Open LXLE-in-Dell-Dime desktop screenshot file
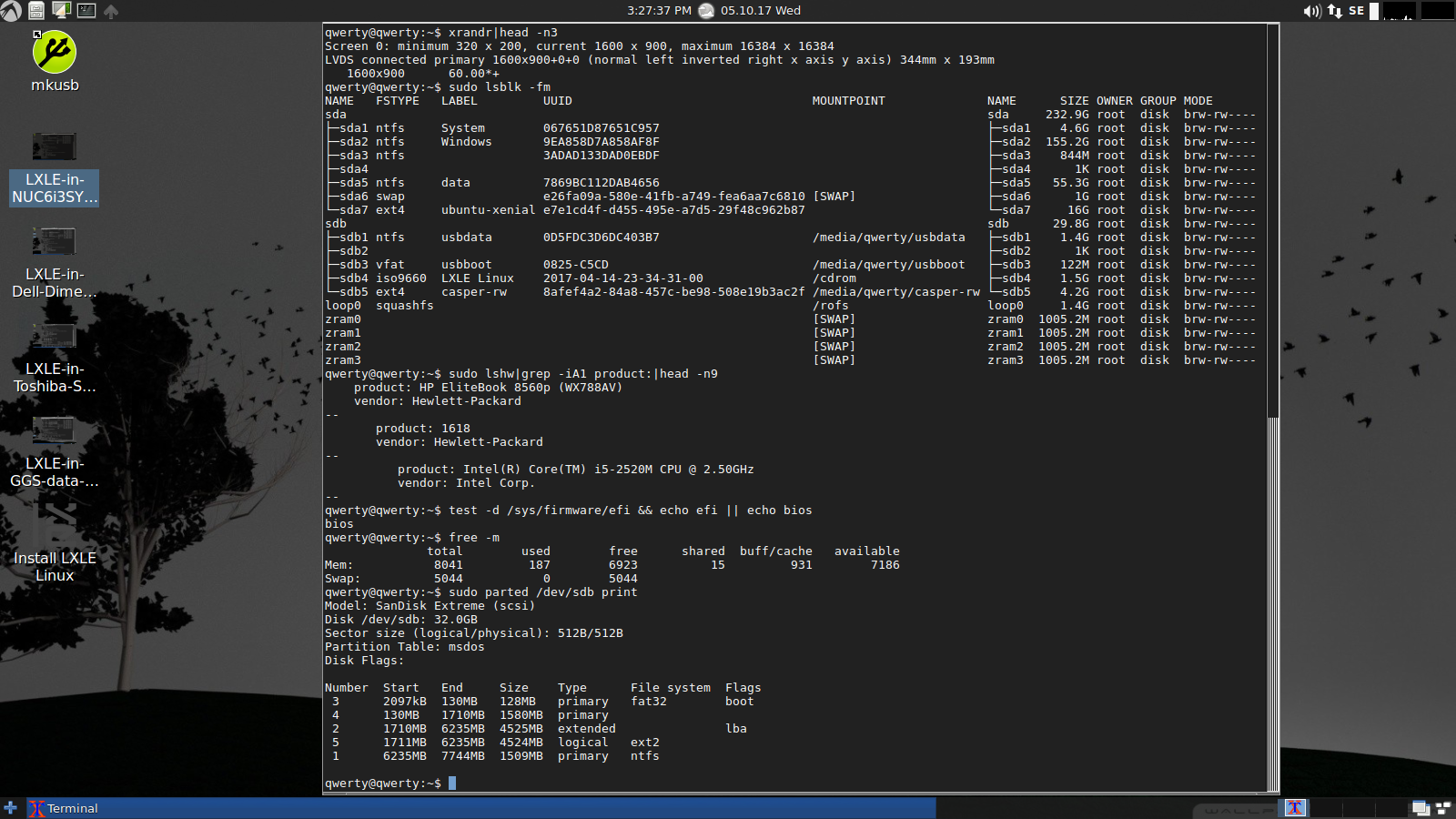The height and width of the screenshot is (819, 1456). [55, 264]
